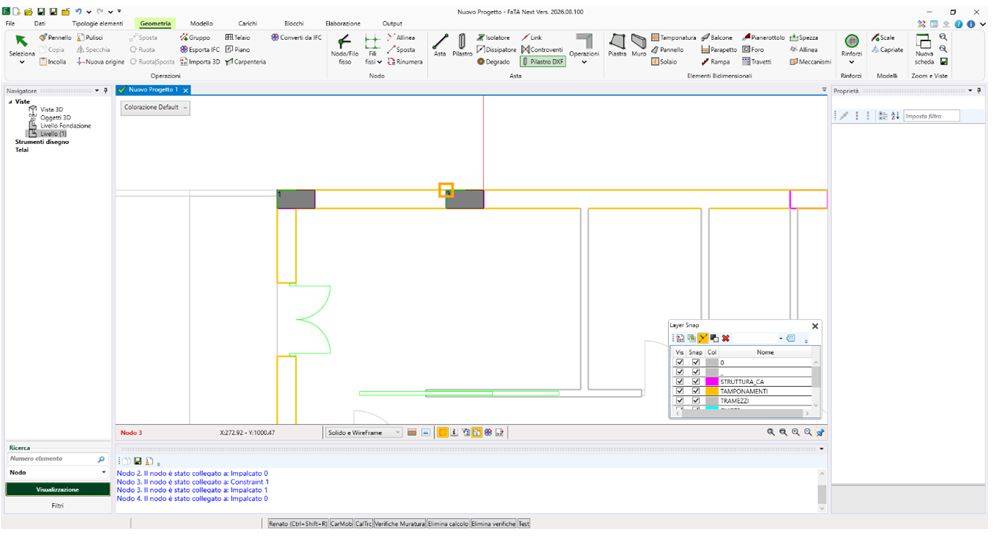Click the TRAMEZZI gray color swatch
Image resolution: width=994 pixels, height=540 pixels.
pyautogui.click(x=712, y=401)
